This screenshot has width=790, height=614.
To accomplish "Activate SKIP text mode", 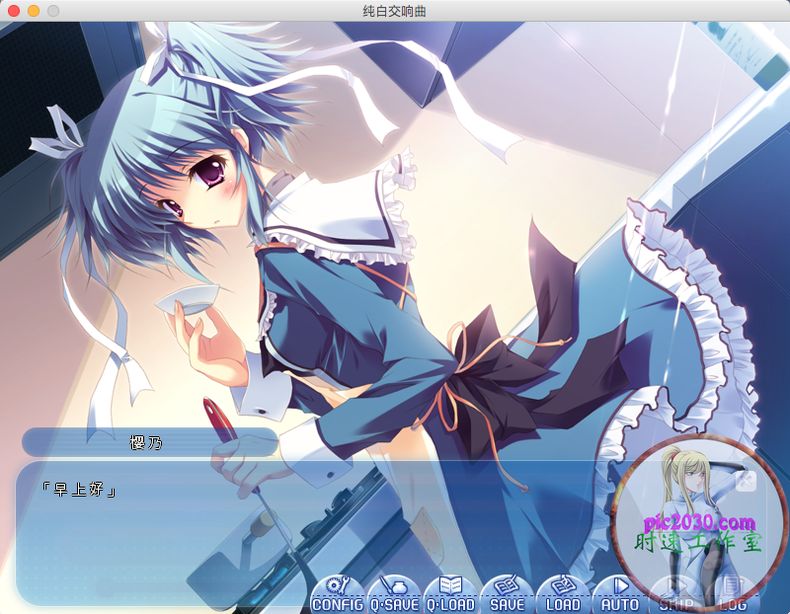I will [x=676, y=594].
